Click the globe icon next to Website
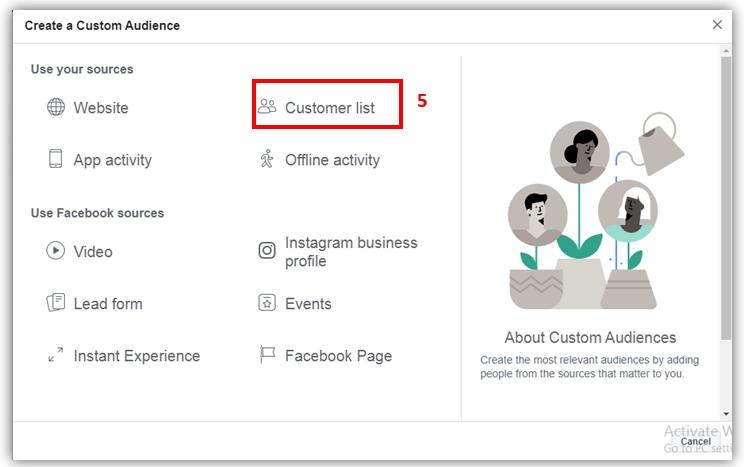 tap(56, 107)
